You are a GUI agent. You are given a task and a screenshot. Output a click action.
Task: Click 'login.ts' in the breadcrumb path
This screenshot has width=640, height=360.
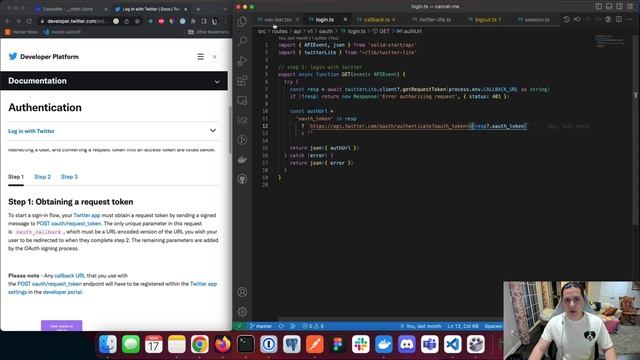point(357,31)
